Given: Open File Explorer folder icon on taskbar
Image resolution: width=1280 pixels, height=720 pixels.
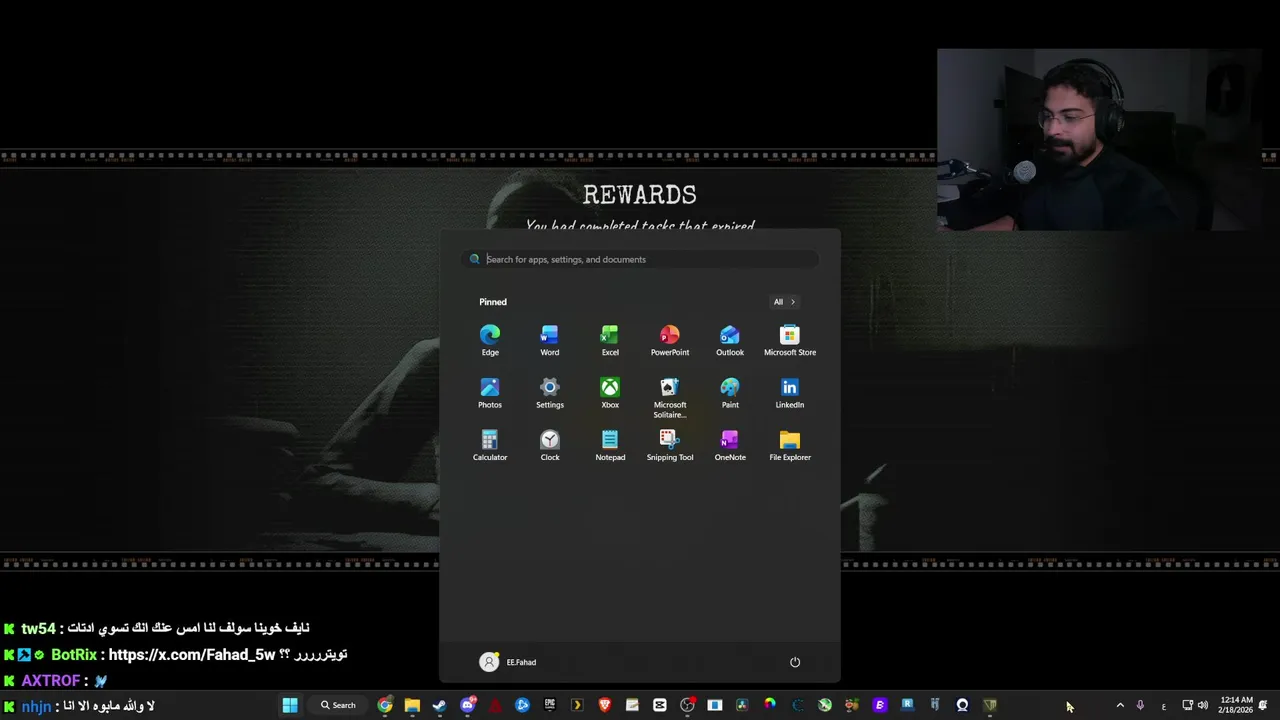Looking at the screenshot, I should pyautogui.click(x=412, y=705).
